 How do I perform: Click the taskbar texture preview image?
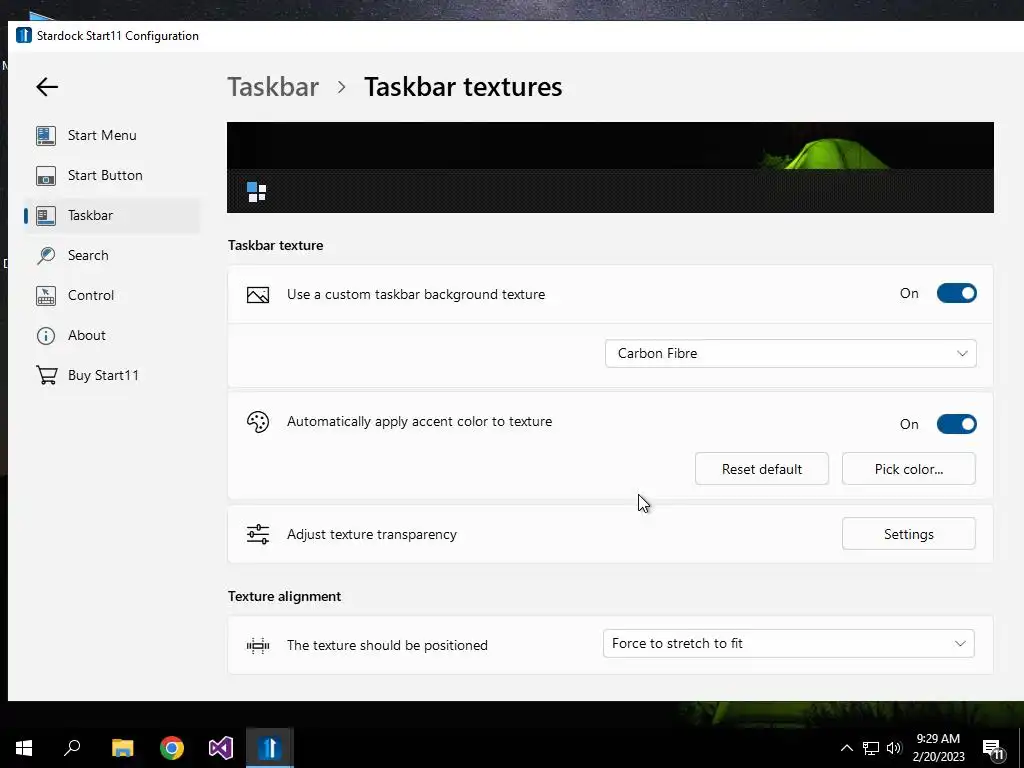point(610,167)
